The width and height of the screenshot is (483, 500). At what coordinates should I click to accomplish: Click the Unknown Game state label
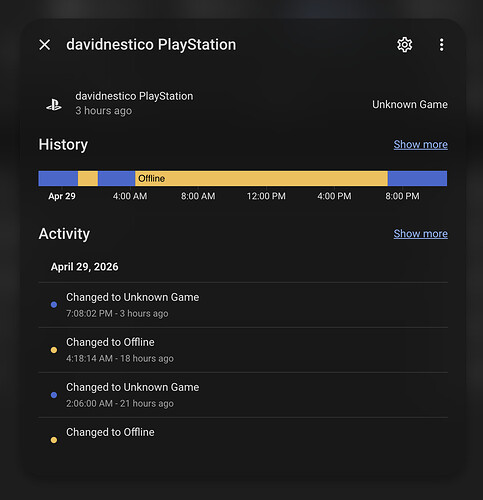pyautogui.click(x=410, y=104)
